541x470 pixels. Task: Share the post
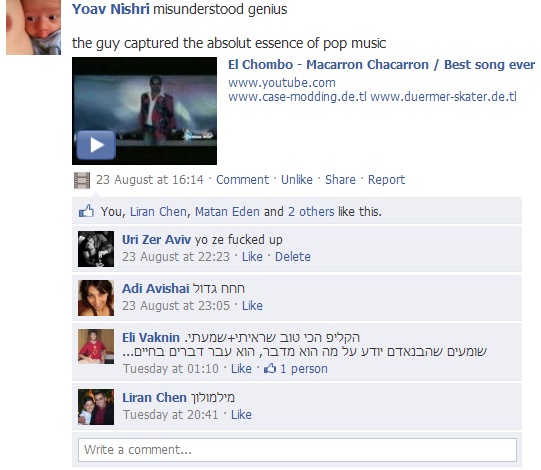[x=340, y=180]
